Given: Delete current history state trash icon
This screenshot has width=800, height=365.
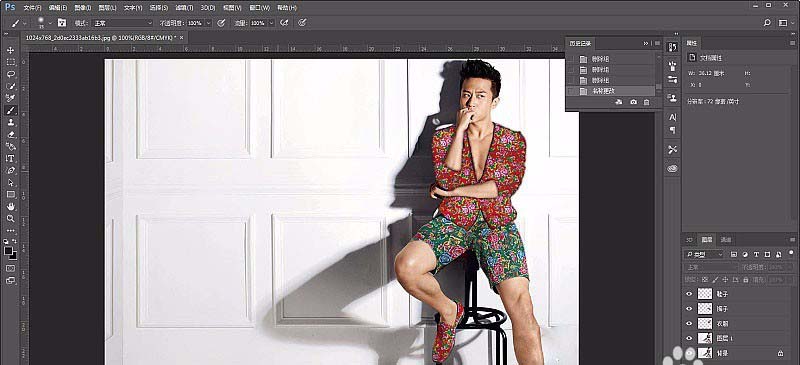Looking at the screenshot, I should coord(646,102).
